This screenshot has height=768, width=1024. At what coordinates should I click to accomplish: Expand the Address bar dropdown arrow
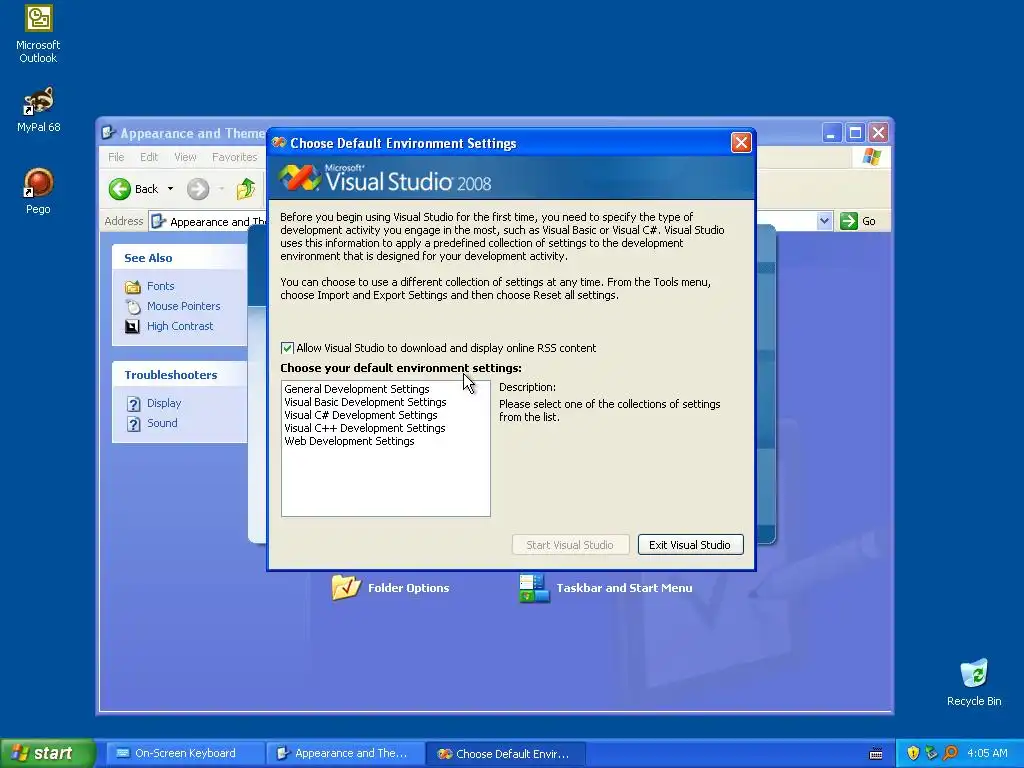[824, 221]
